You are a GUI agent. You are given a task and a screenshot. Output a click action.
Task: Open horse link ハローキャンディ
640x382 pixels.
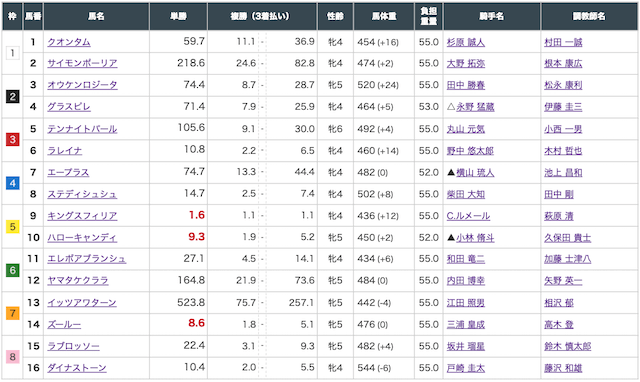82,238
